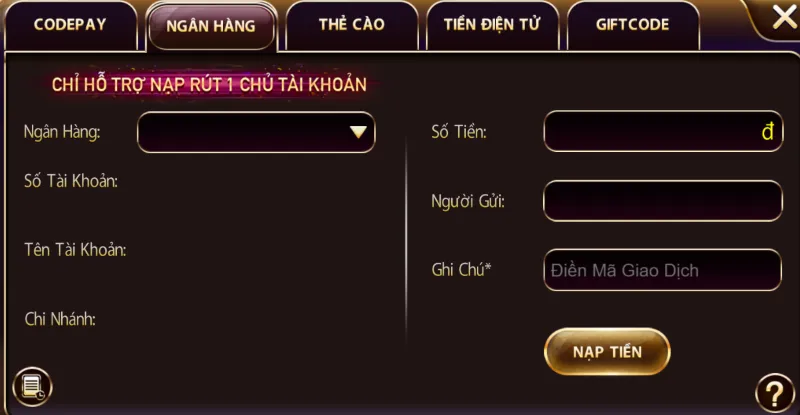The height and width of the screenshot is (415, 800).
Task: Close the deposit dialog with X
Action: click(783, 17)
